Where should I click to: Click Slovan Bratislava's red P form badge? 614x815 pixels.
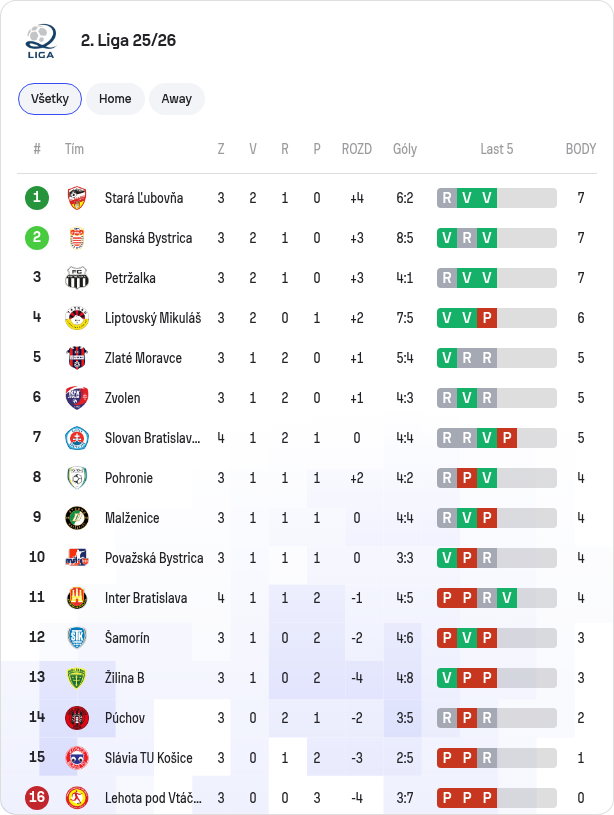507,438
